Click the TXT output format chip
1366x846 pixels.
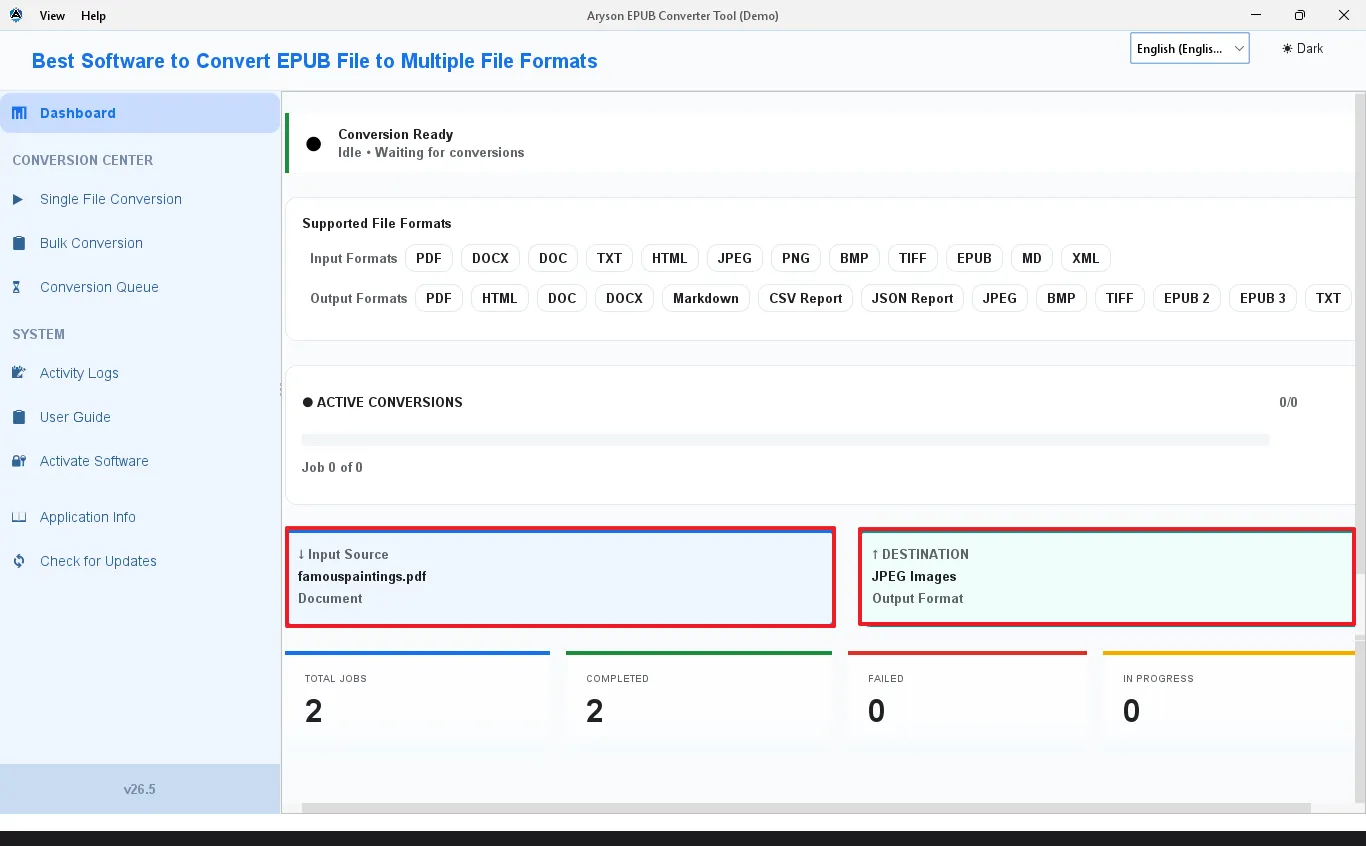click(x=1328, y=298)
